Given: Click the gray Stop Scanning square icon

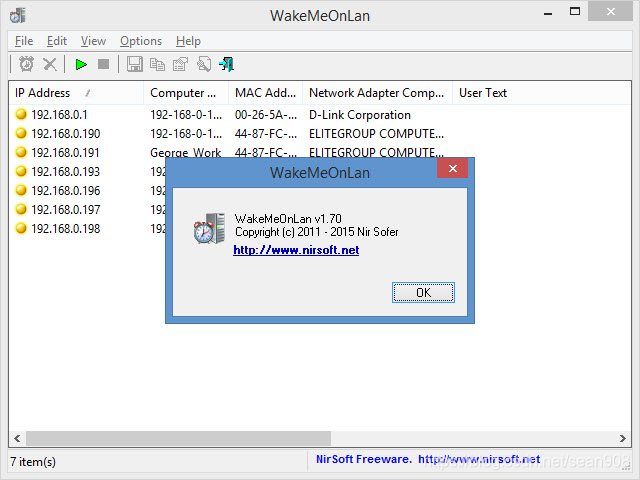Looking at the screenshot, I should click(x=104, y=64).
